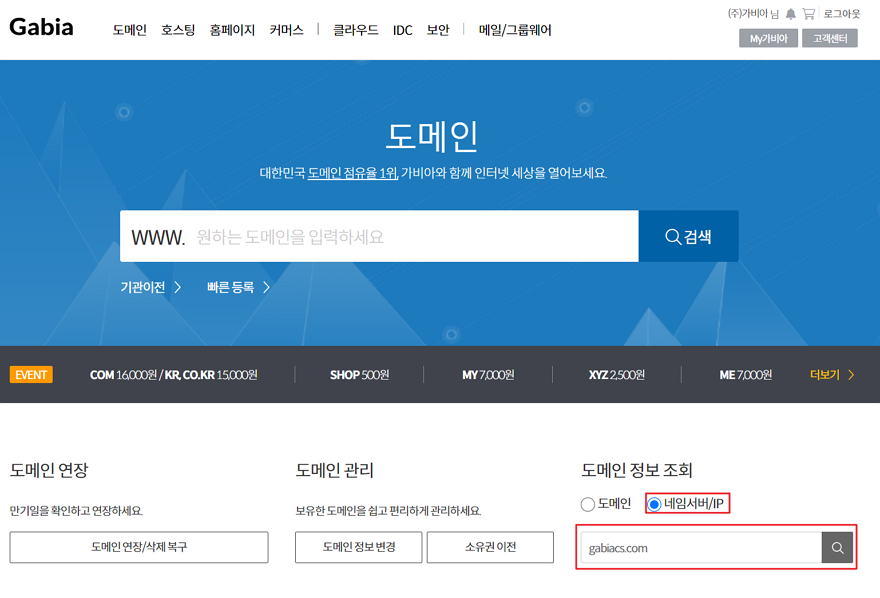
Task: Click the Gabia logo
Action: (x=42, y=27)
